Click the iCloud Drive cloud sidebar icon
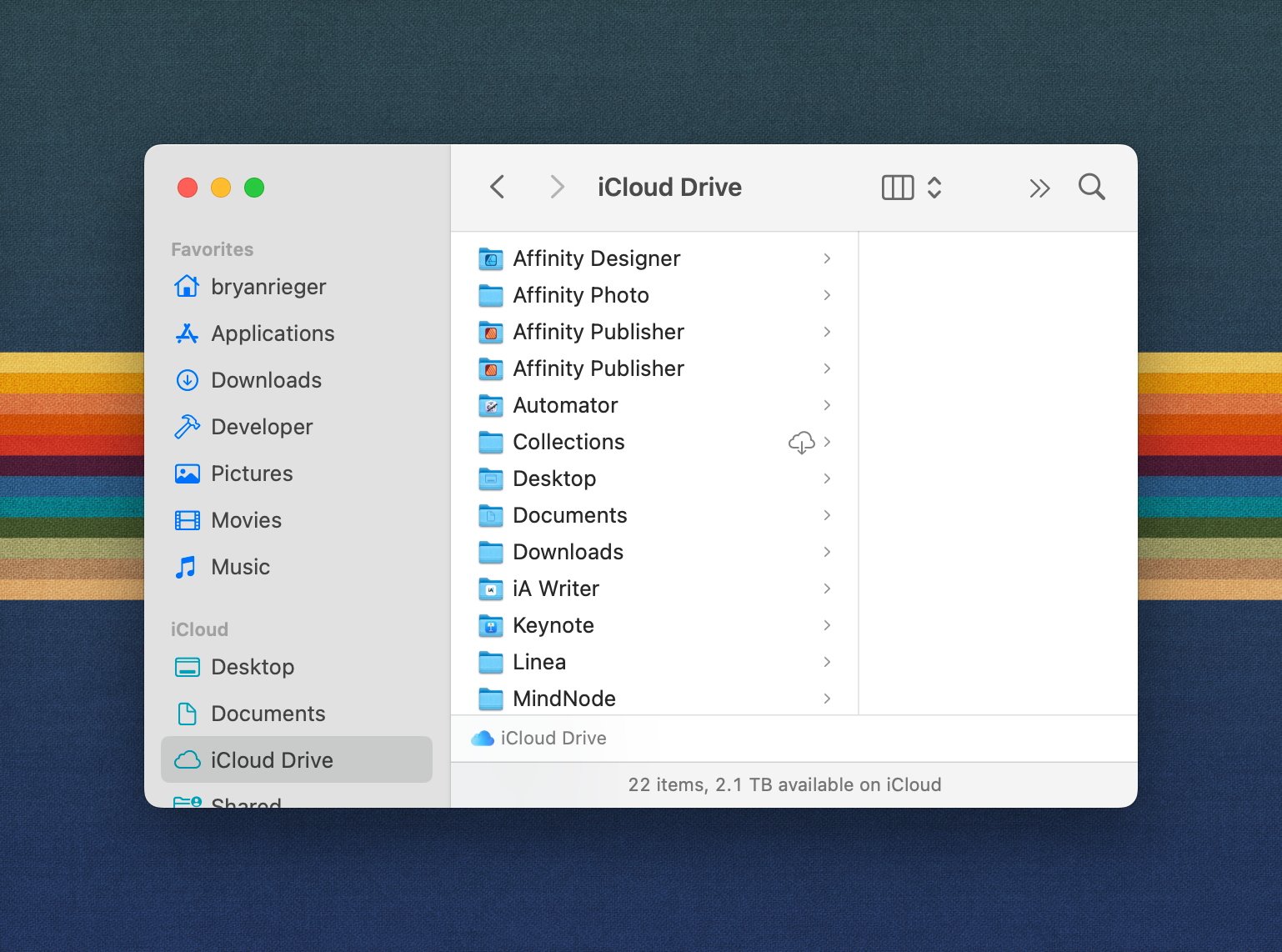This screenshot has width=1282, height=952. [x=188, y=759]
